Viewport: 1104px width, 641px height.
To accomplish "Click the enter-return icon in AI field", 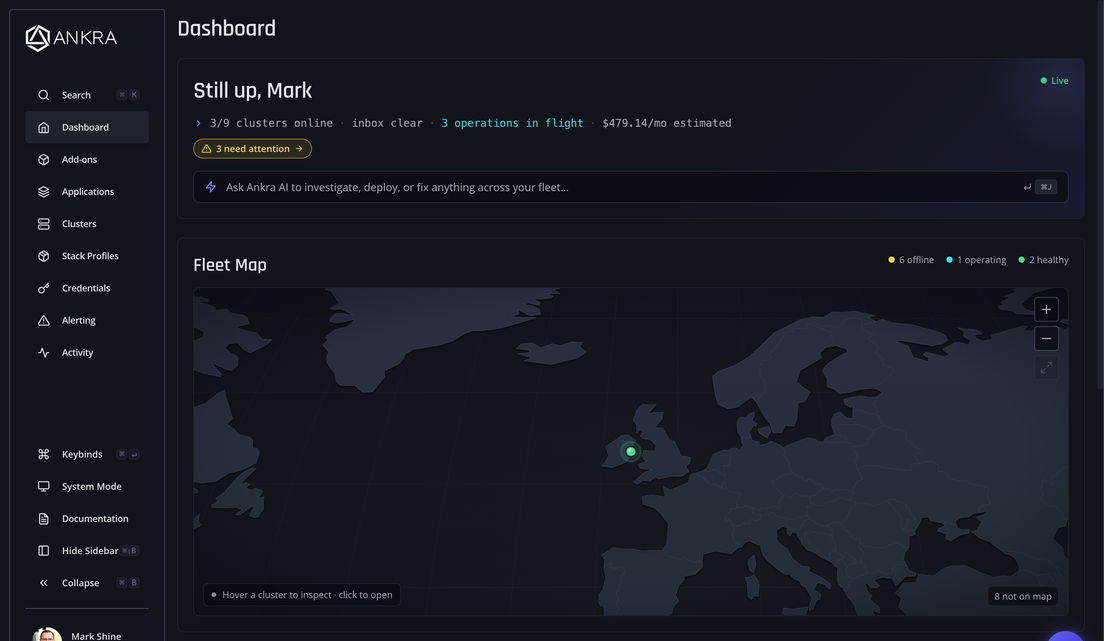I will click(1027, 187).
